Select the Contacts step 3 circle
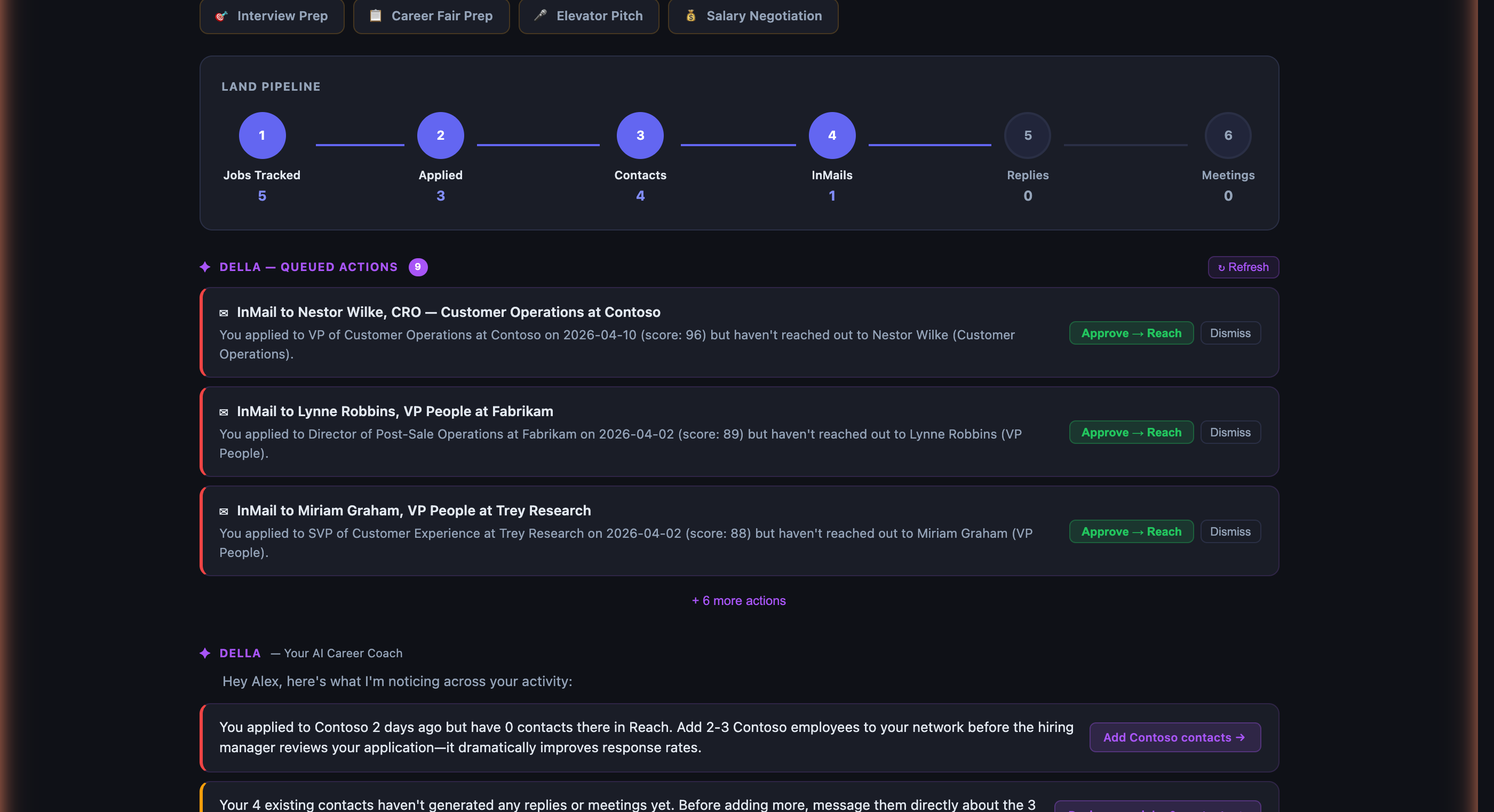Image resolution: width=1494 pixels, height=812 pixels. point(640,135)
